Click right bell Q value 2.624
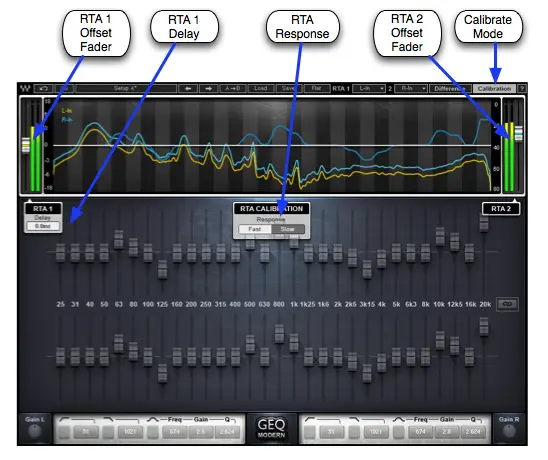The width and height of the screenshot is (548, 460). coord(473,432)
